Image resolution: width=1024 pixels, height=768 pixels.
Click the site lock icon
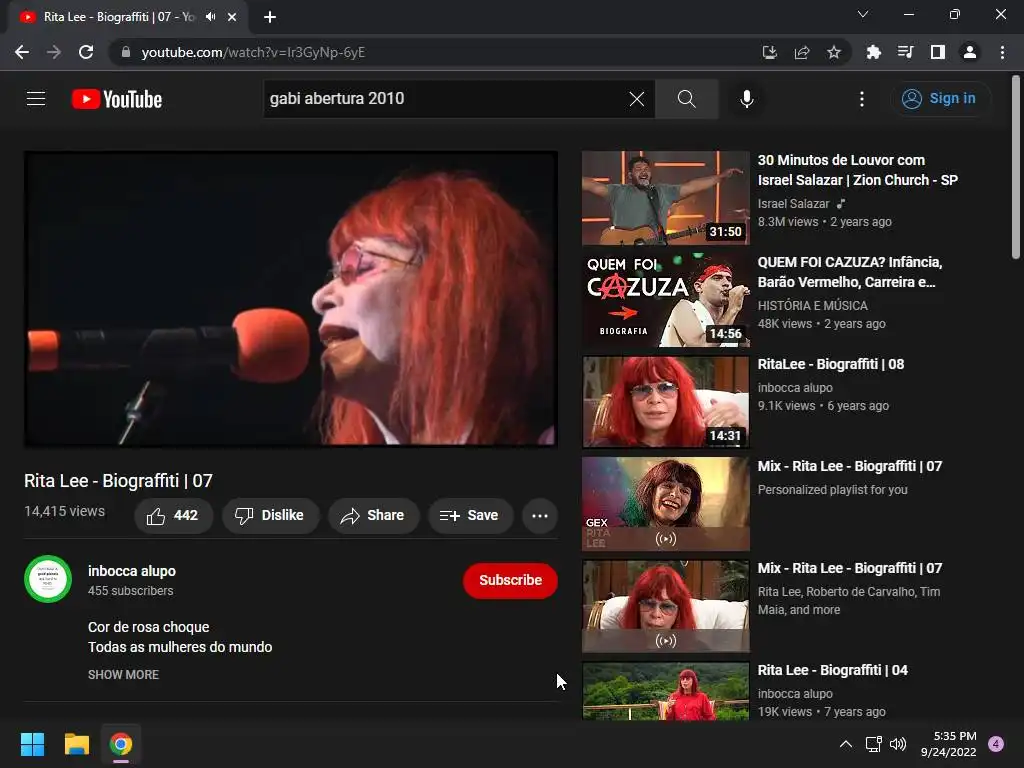[x=126, y=52]
